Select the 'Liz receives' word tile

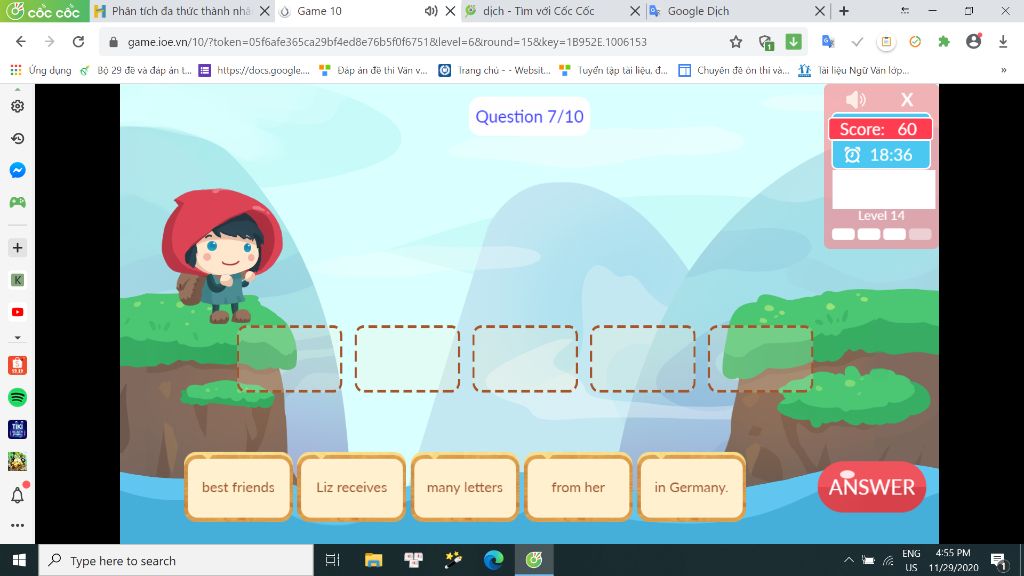351,487
